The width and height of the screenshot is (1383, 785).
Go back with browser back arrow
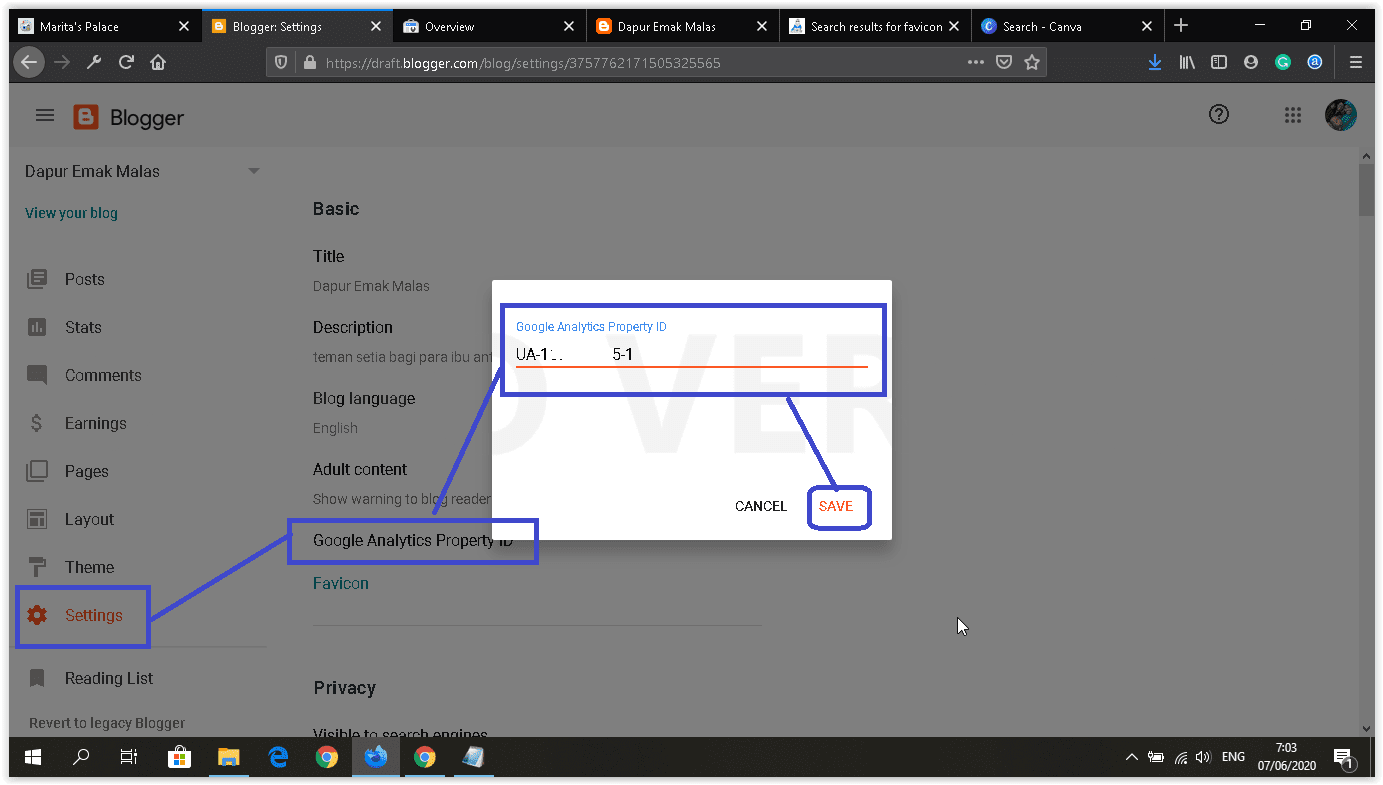click(x=29, y=62)
